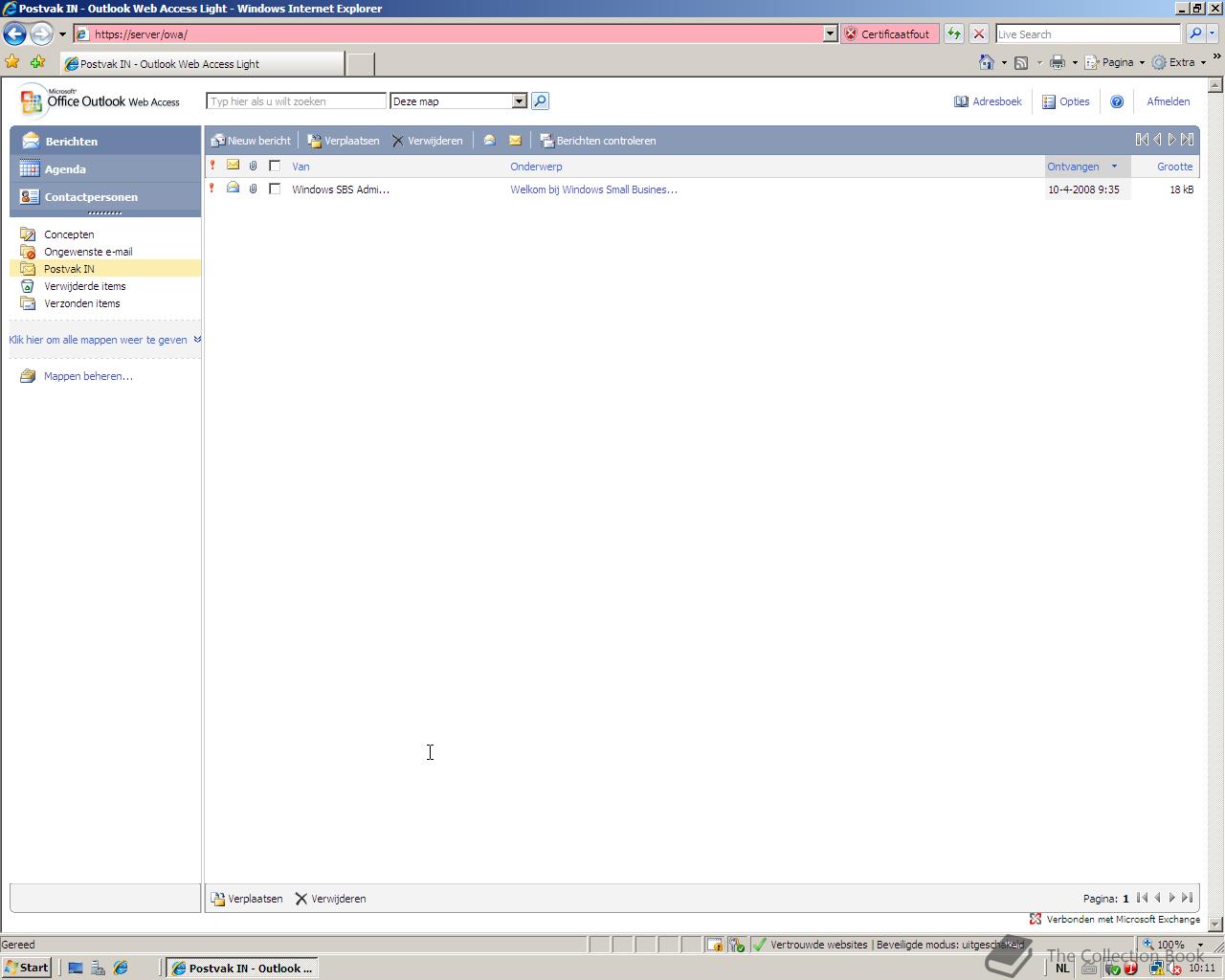Select the Ongewenste e-mail folder
The width and height of the screenshot is (1225, 980).
pyautogui.click(x=88, y=252)
